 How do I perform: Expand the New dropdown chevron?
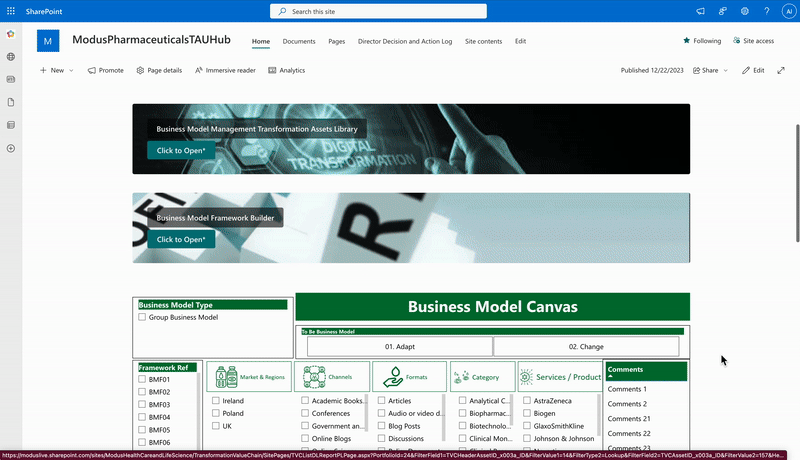point(71,70)
